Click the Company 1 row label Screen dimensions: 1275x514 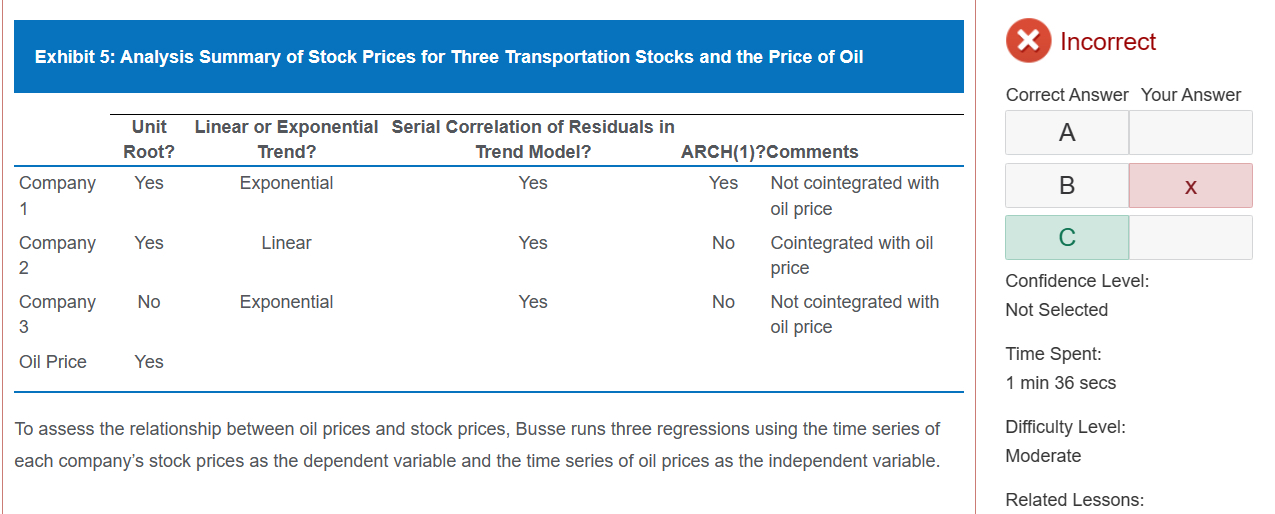[x=57, y=196]
